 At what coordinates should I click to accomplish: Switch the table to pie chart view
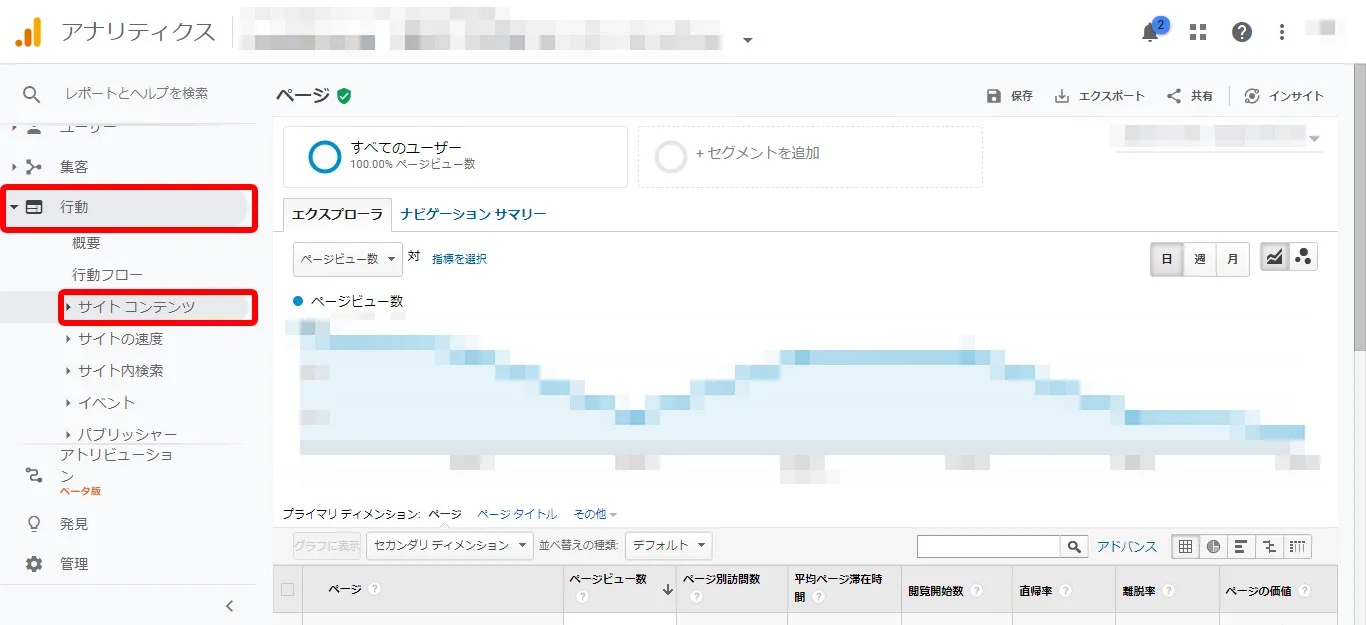(x=1213, y=546)
